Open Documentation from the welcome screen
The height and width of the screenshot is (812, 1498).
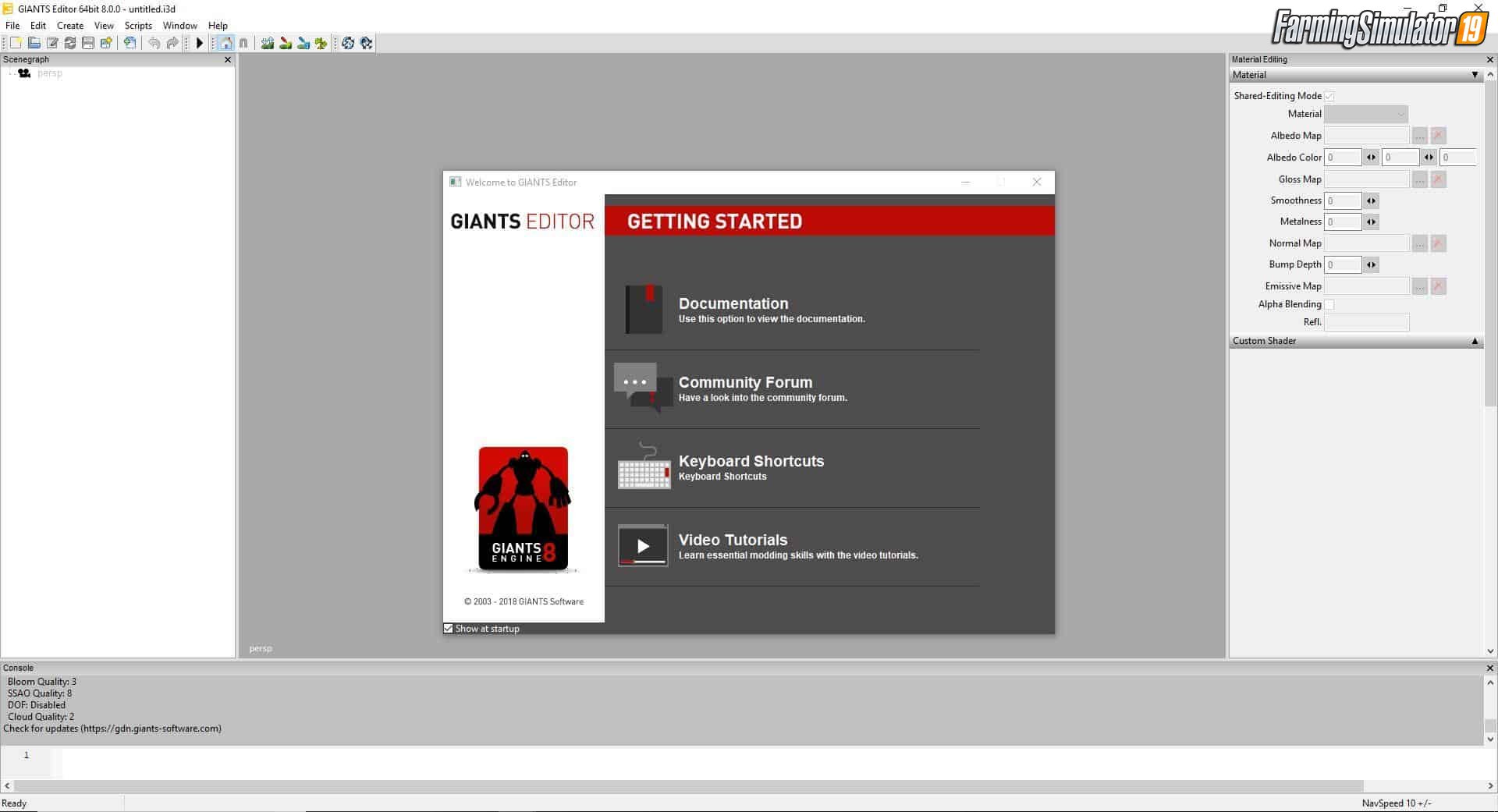pyautogui.click(x=733, y=303)
